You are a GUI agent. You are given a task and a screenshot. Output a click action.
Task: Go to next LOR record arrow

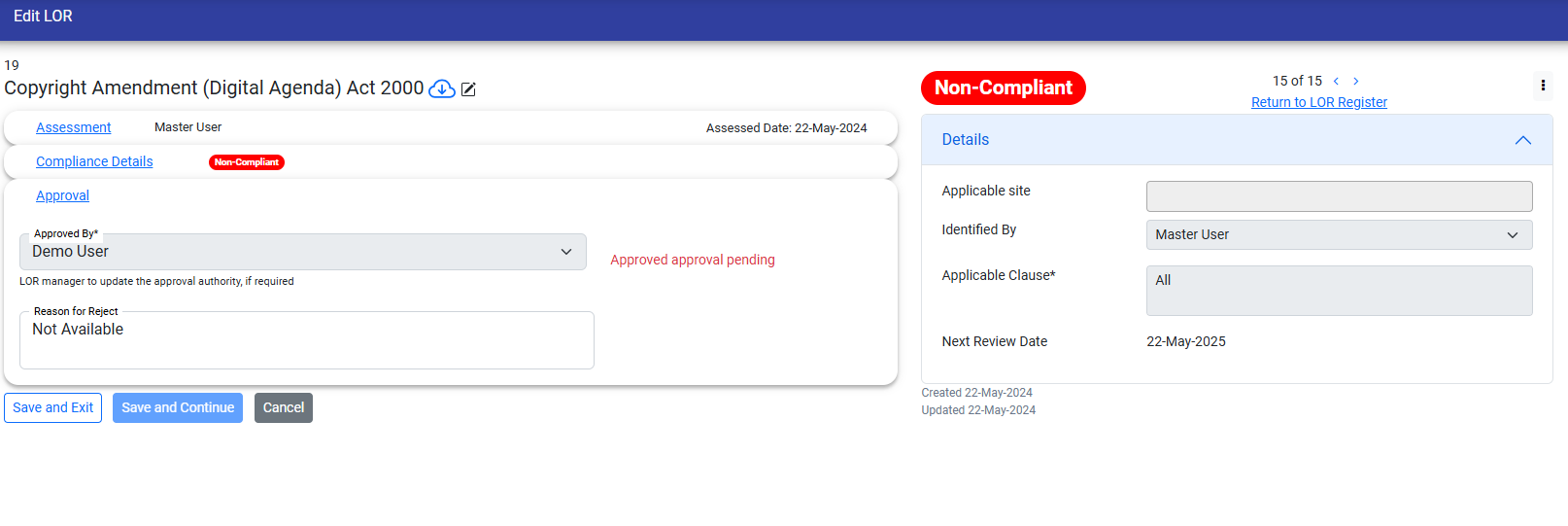(x=1356, y=82)
